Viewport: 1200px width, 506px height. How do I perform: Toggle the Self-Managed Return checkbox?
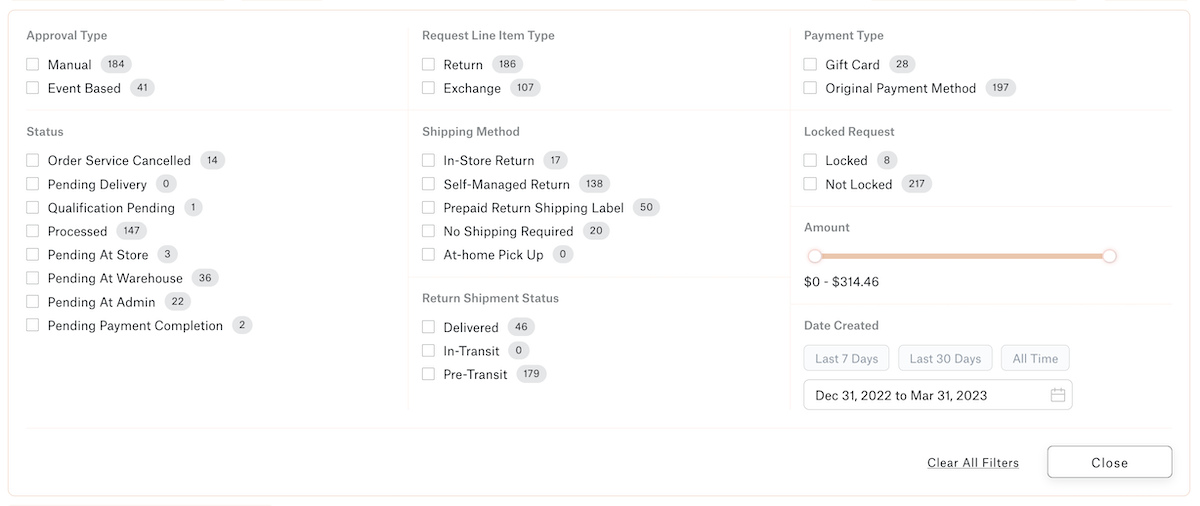coord(429,184)
